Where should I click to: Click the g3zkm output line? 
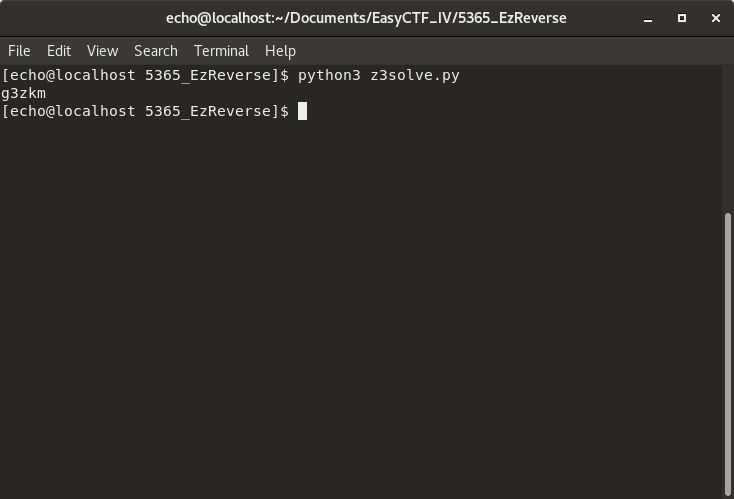click(x=24, y=93)
